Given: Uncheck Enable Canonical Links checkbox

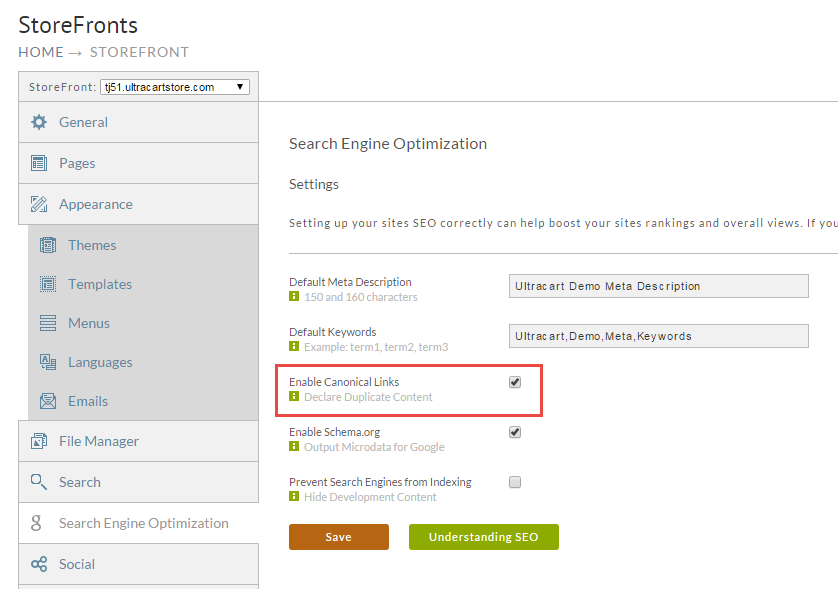Looking at the screenshot, I should point(515,382).
